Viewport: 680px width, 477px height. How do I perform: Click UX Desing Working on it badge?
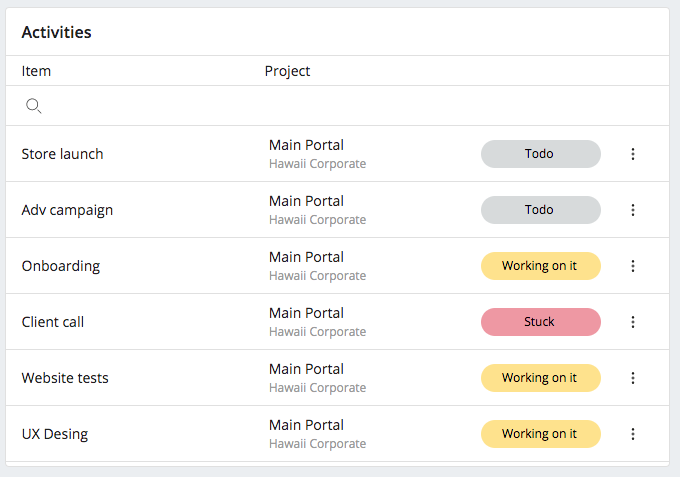[x=540, y=434]
